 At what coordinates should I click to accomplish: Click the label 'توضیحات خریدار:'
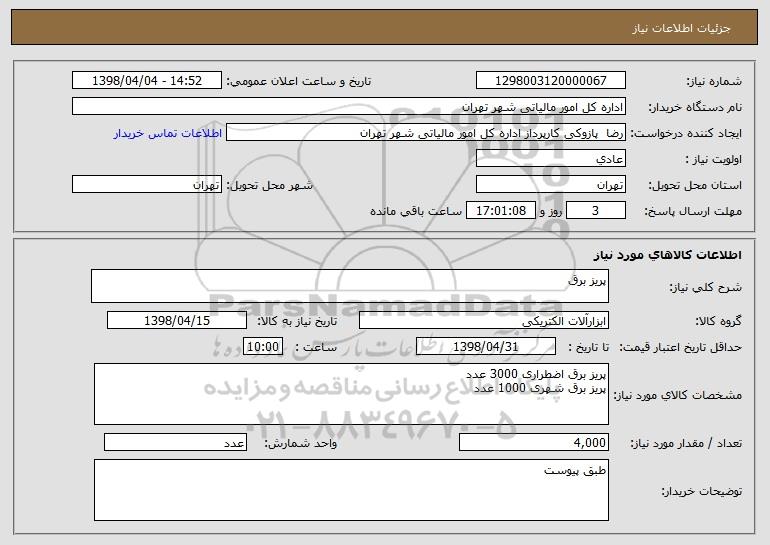pyautogui.click(x=702, y=491)
